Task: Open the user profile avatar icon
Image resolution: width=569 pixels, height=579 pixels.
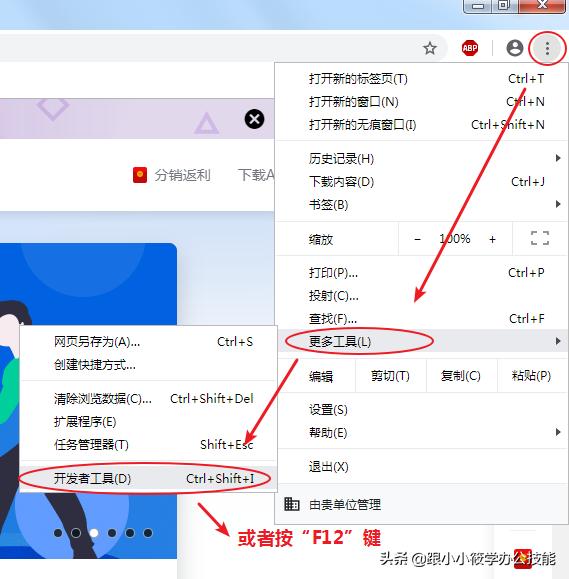Action: click(x=515, y=48)
